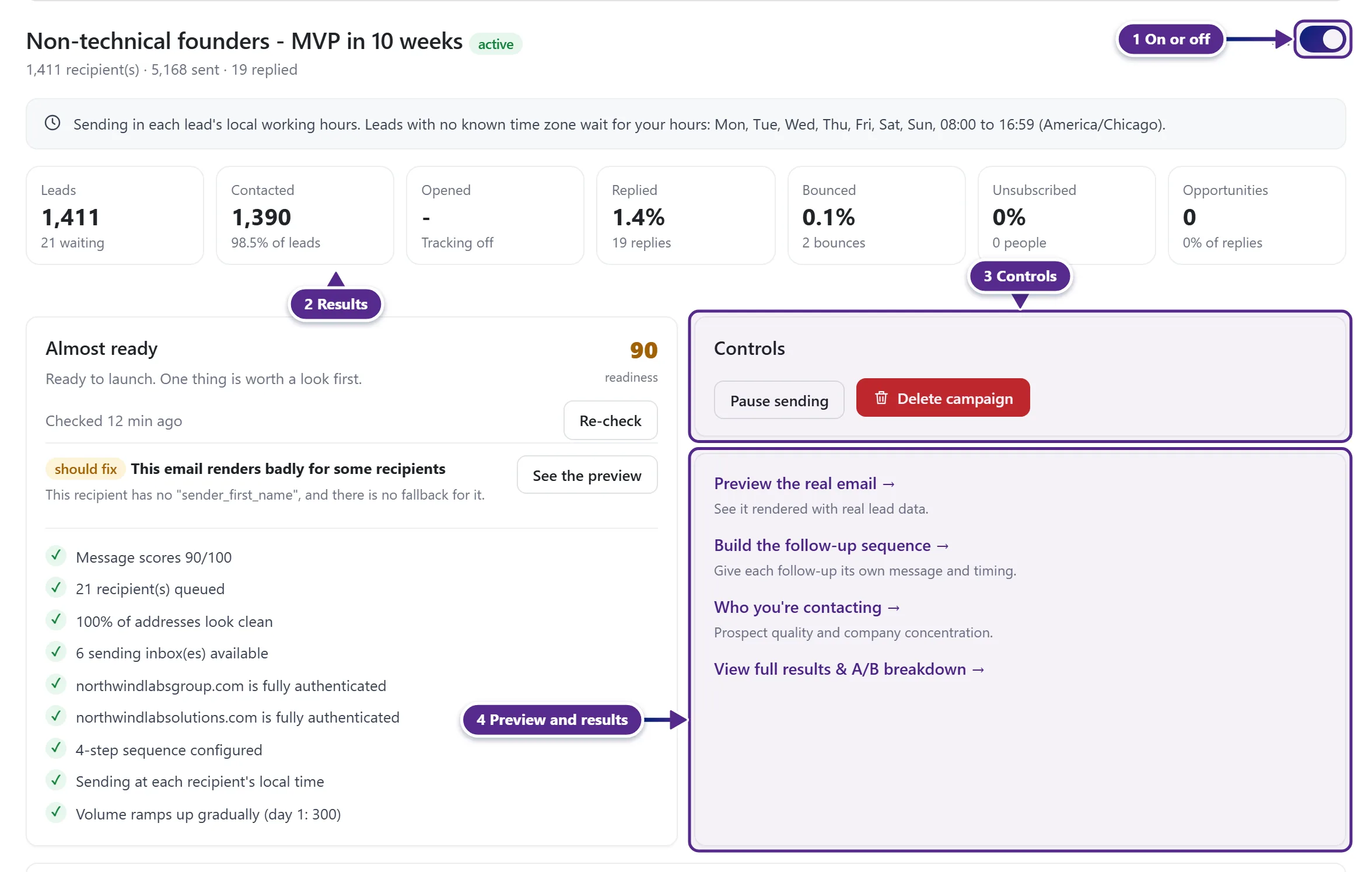Open the Who you're contacting link
This screenshot has height=872, width=1372.
pos(807,607)
